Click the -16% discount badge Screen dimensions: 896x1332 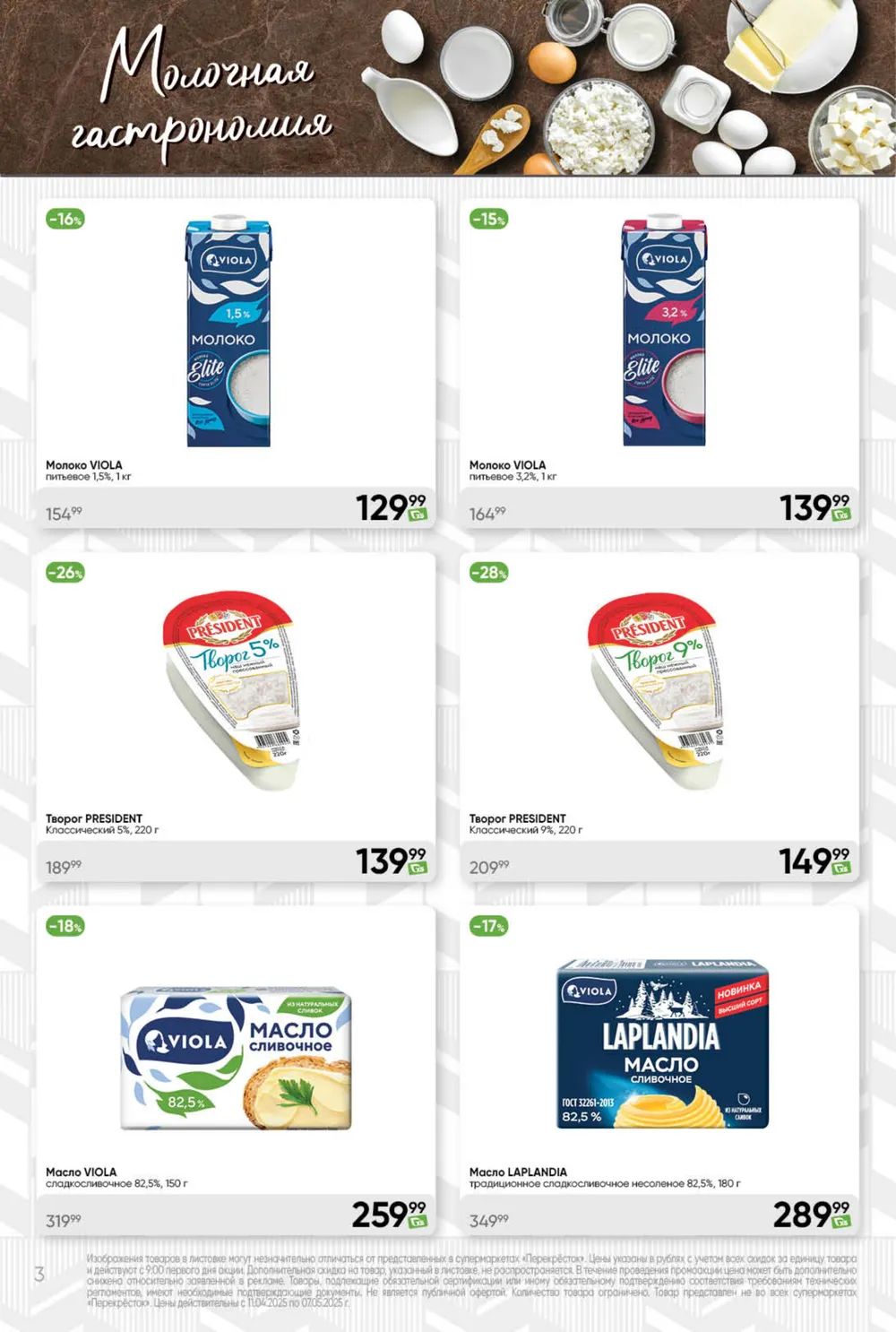click(x=65, y=219)
